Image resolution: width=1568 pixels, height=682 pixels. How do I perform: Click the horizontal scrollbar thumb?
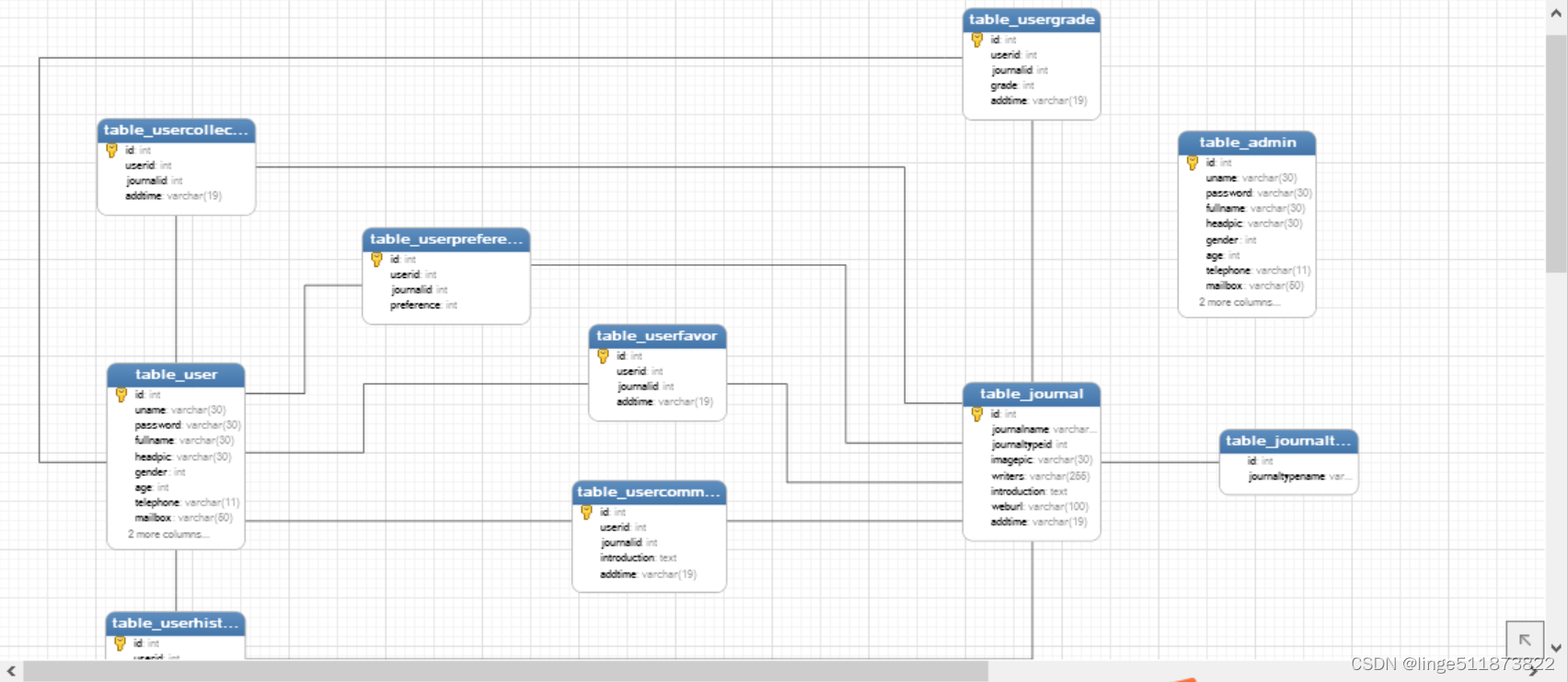click(x=506, y=672)
